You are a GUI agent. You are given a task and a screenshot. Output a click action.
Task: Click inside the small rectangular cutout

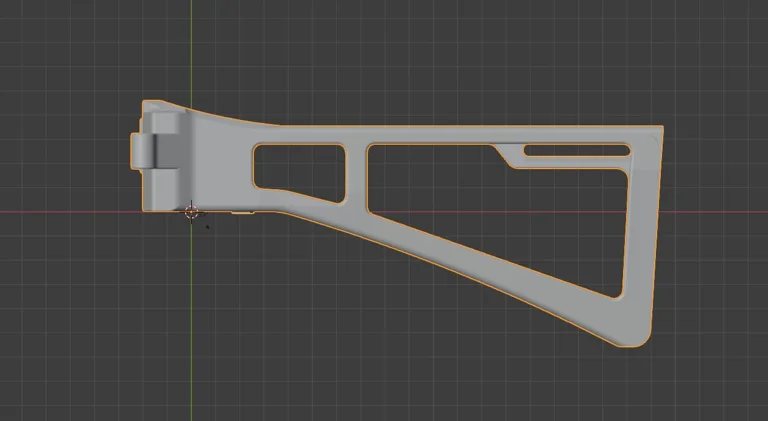(x=298, y=165)
